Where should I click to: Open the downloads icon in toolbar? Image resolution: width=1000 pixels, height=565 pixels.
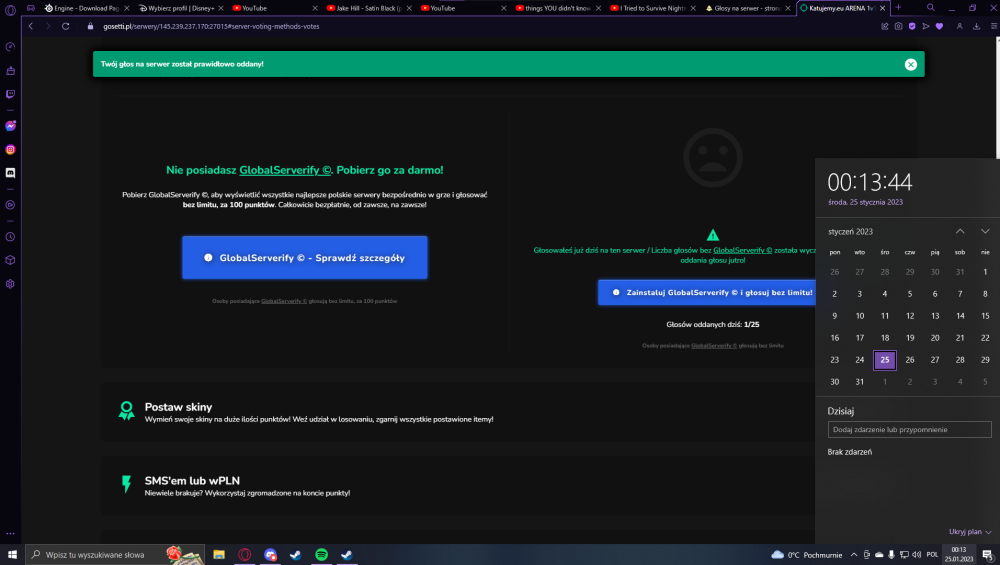coord(976,26)
